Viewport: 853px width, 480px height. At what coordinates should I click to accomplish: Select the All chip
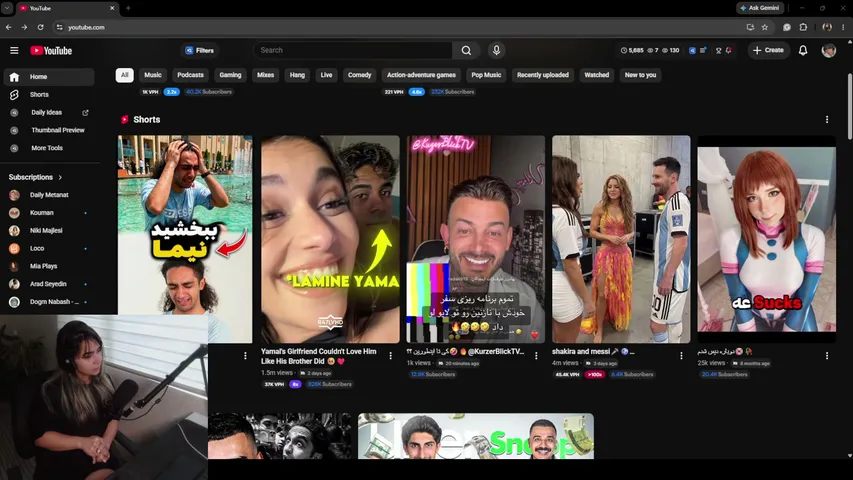coord(125,75)
